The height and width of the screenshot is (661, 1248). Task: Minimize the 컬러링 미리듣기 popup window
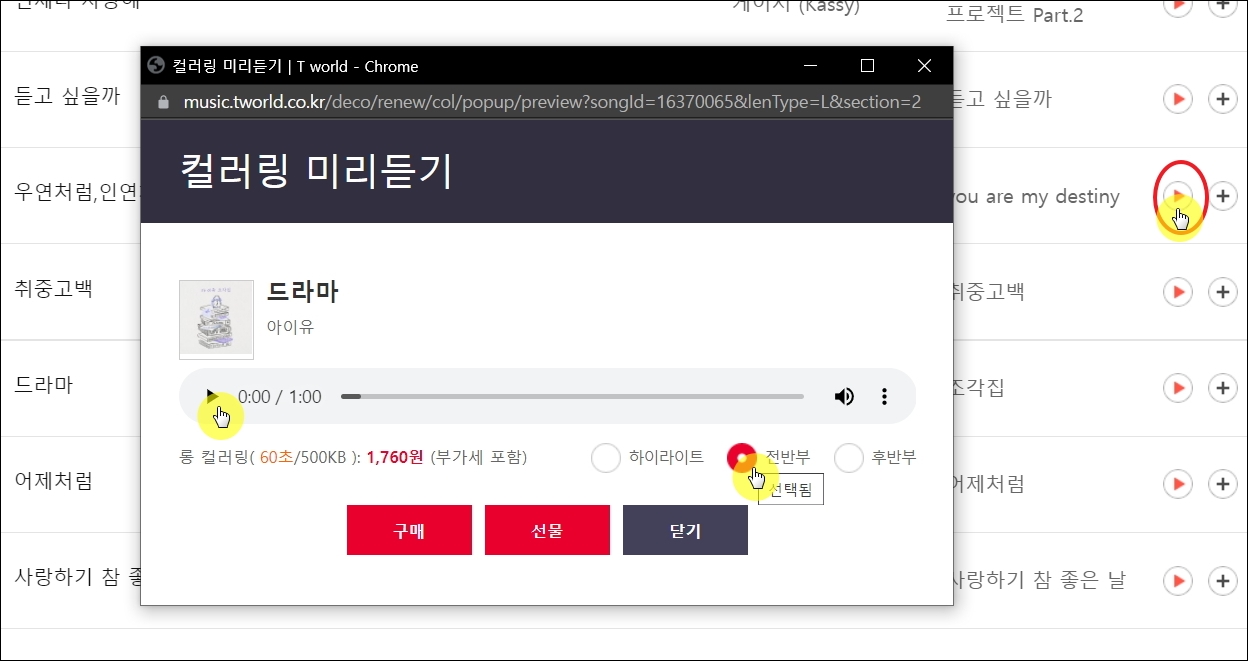coord(810,66)
